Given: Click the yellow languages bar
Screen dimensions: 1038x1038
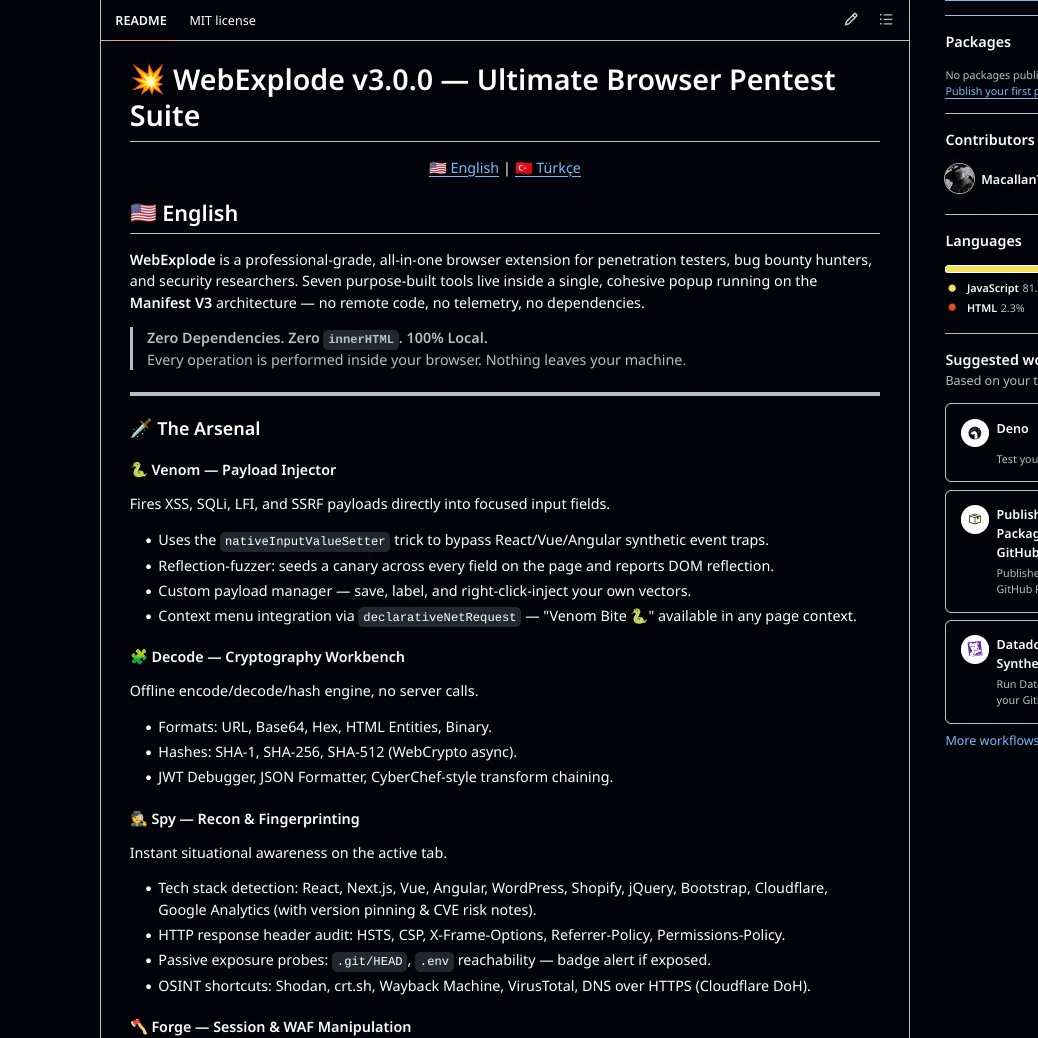Looking at the screenshot, I should point(991,269).
